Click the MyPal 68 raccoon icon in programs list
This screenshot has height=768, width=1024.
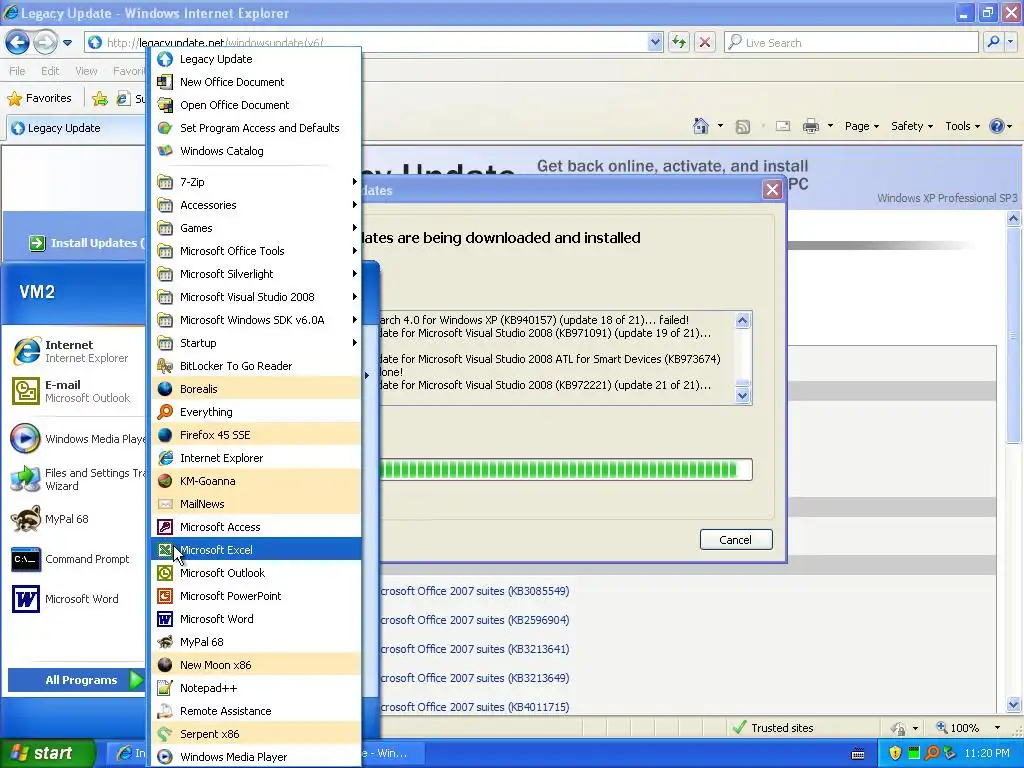(165, 642)
